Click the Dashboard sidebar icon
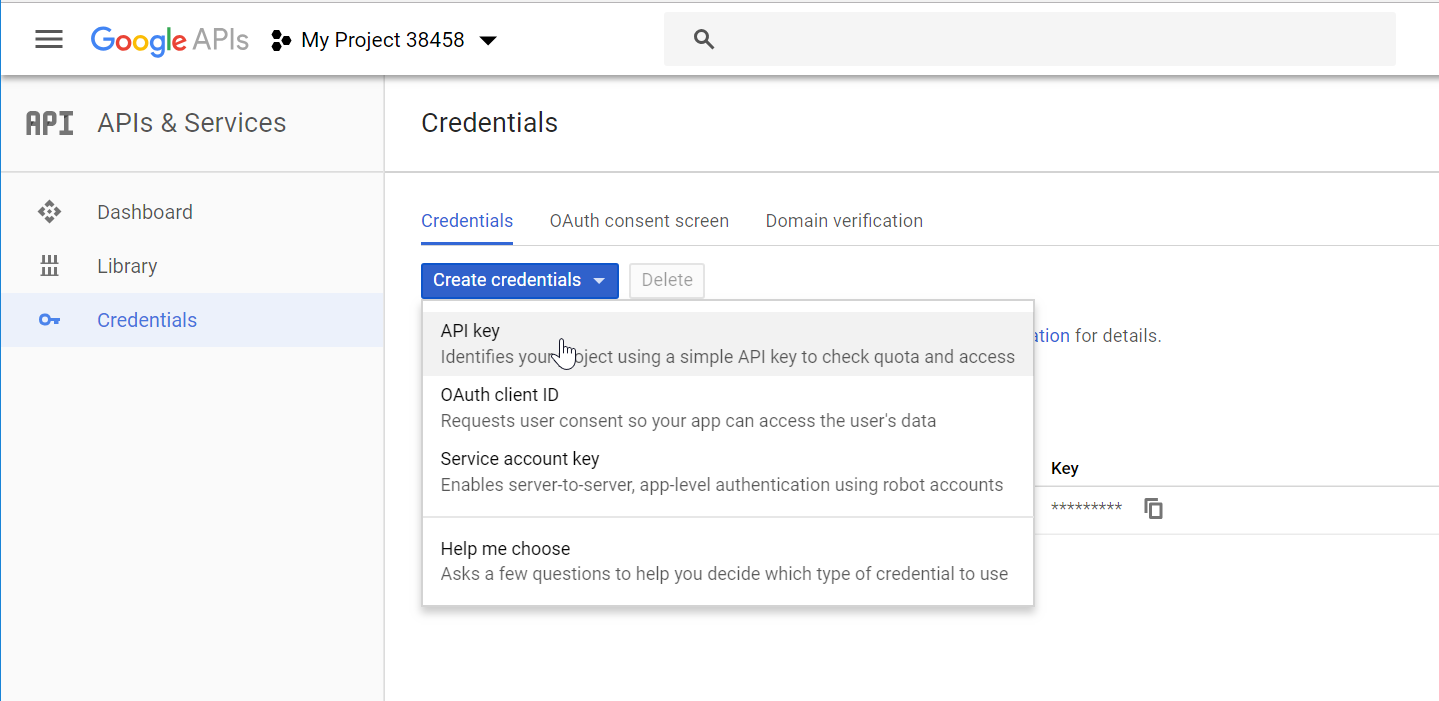The image size is (1439, 701). click(49, 212)
